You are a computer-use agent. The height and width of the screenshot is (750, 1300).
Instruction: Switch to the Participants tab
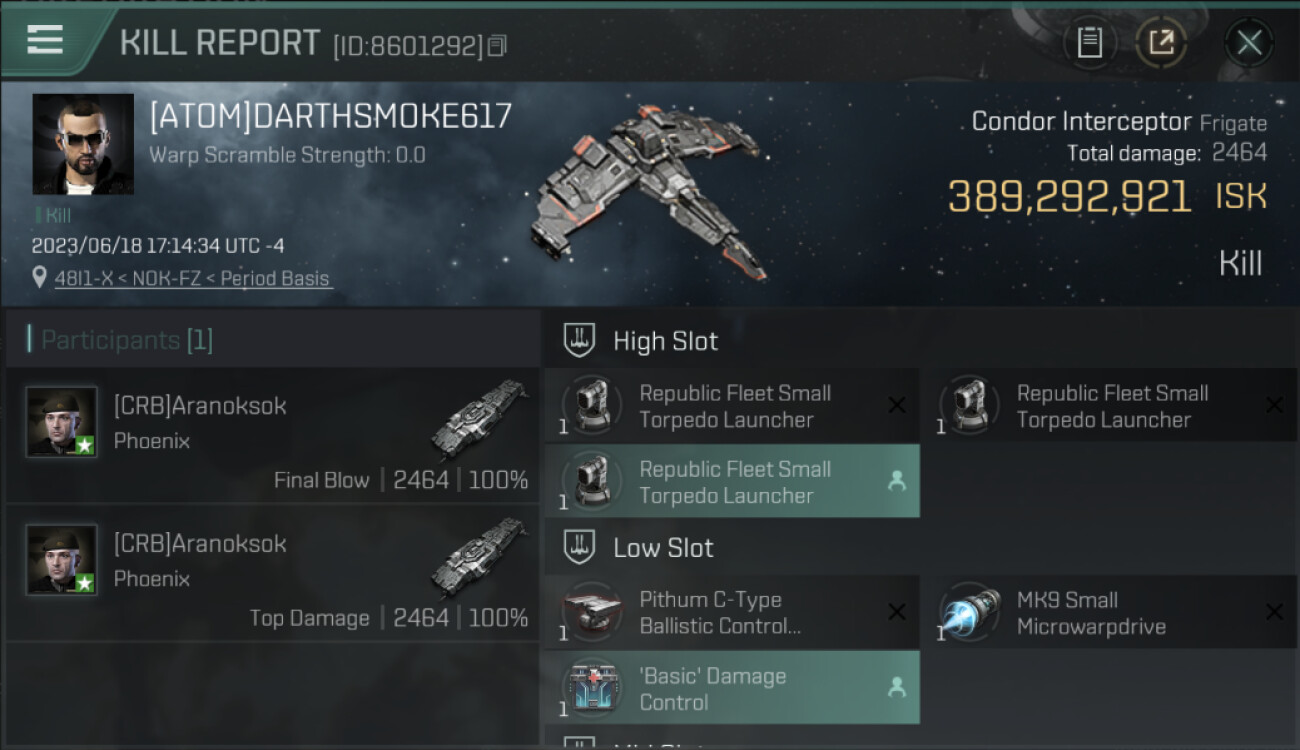click(120, 340)
